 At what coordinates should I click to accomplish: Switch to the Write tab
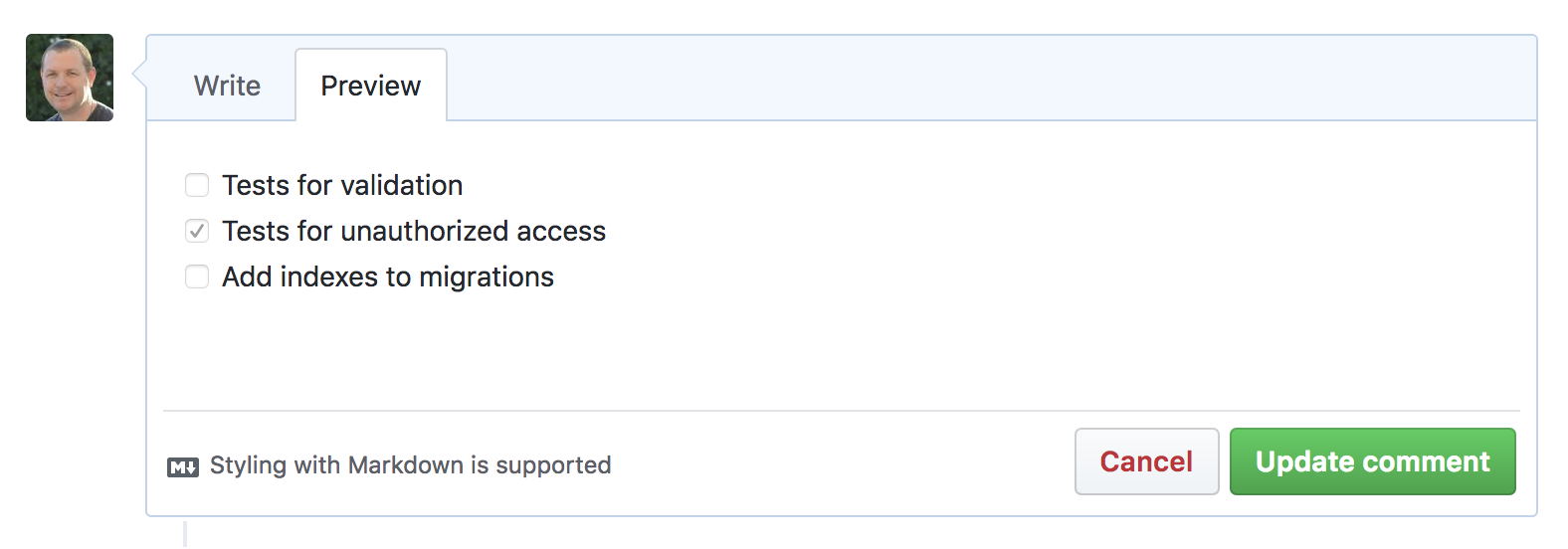point(227,86)
